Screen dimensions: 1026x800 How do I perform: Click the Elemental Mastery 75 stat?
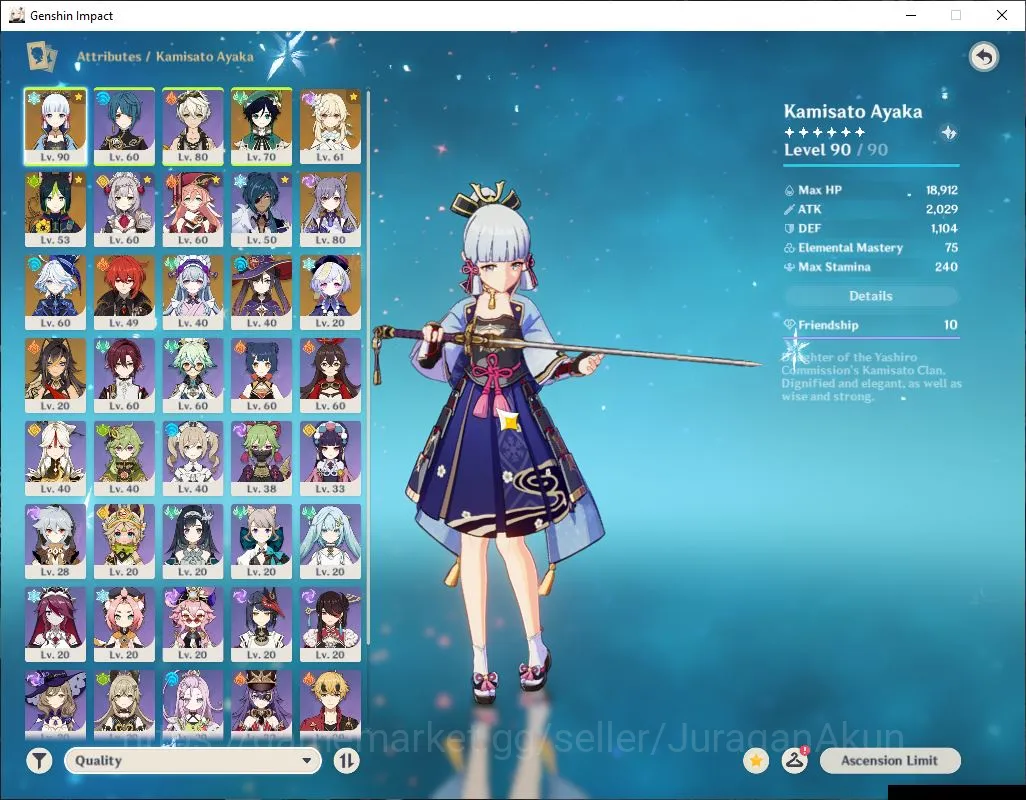[871, 248]
